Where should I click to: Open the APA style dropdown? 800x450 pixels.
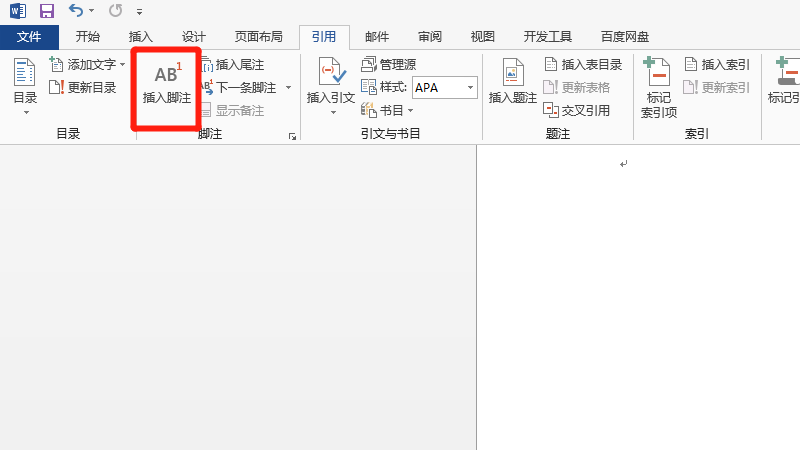pyautogui.click(x=470, y=87)
